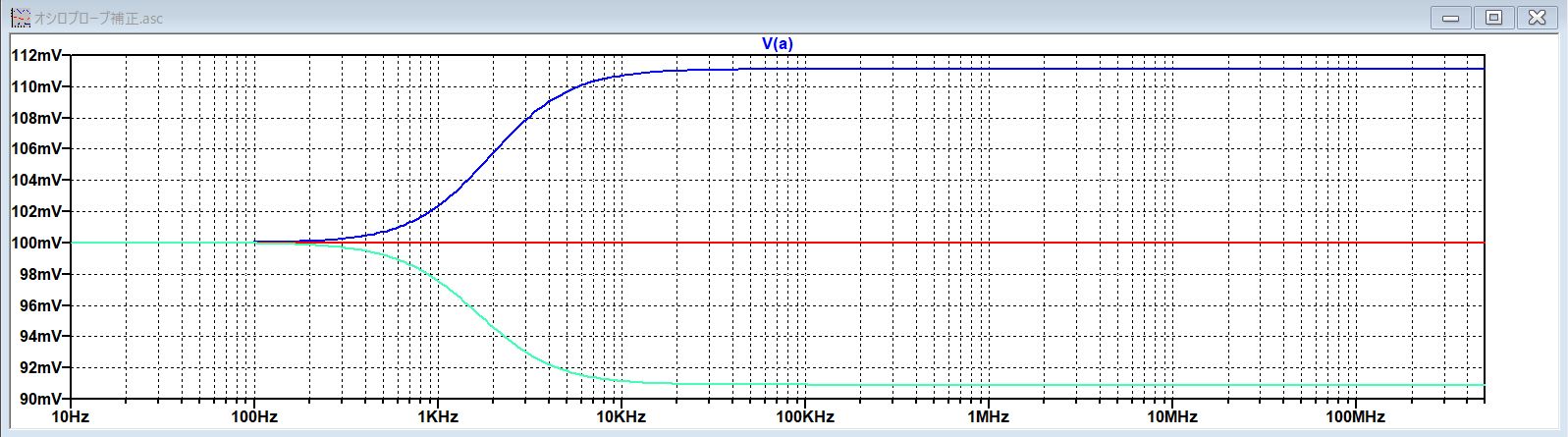Click the 10KHz frequency label

(x=621, y=416)
